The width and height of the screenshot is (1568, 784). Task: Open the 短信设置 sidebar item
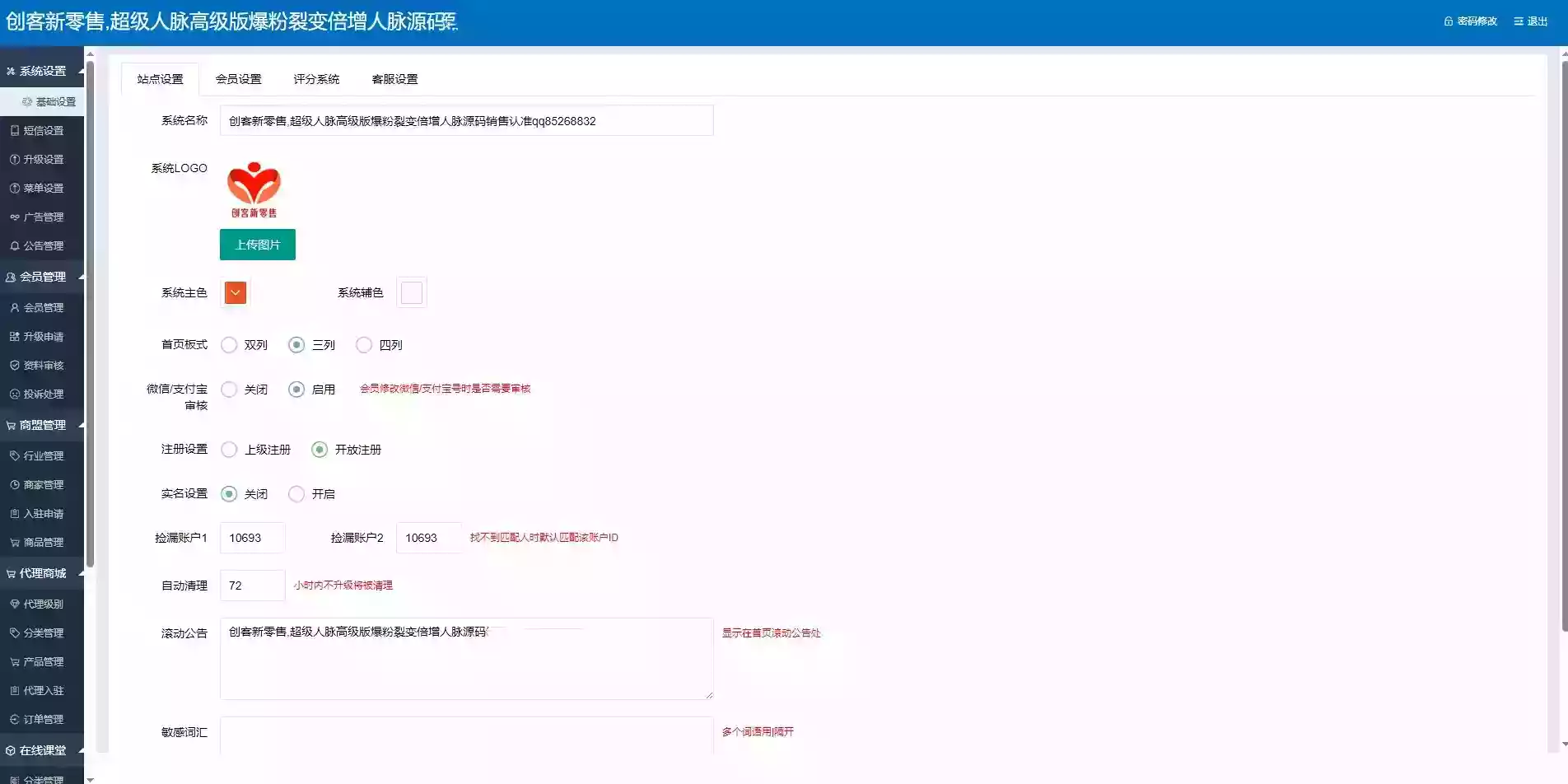[41, 130]
